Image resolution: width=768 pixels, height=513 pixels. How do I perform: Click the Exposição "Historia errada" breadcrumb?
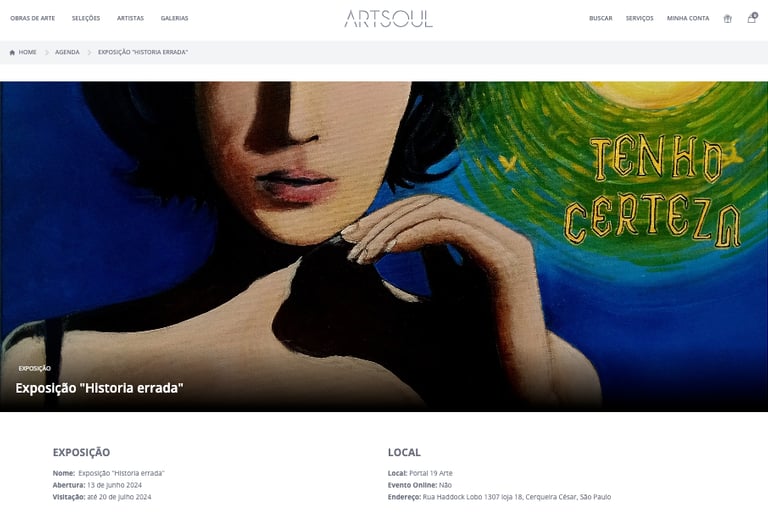coord(143,52)
